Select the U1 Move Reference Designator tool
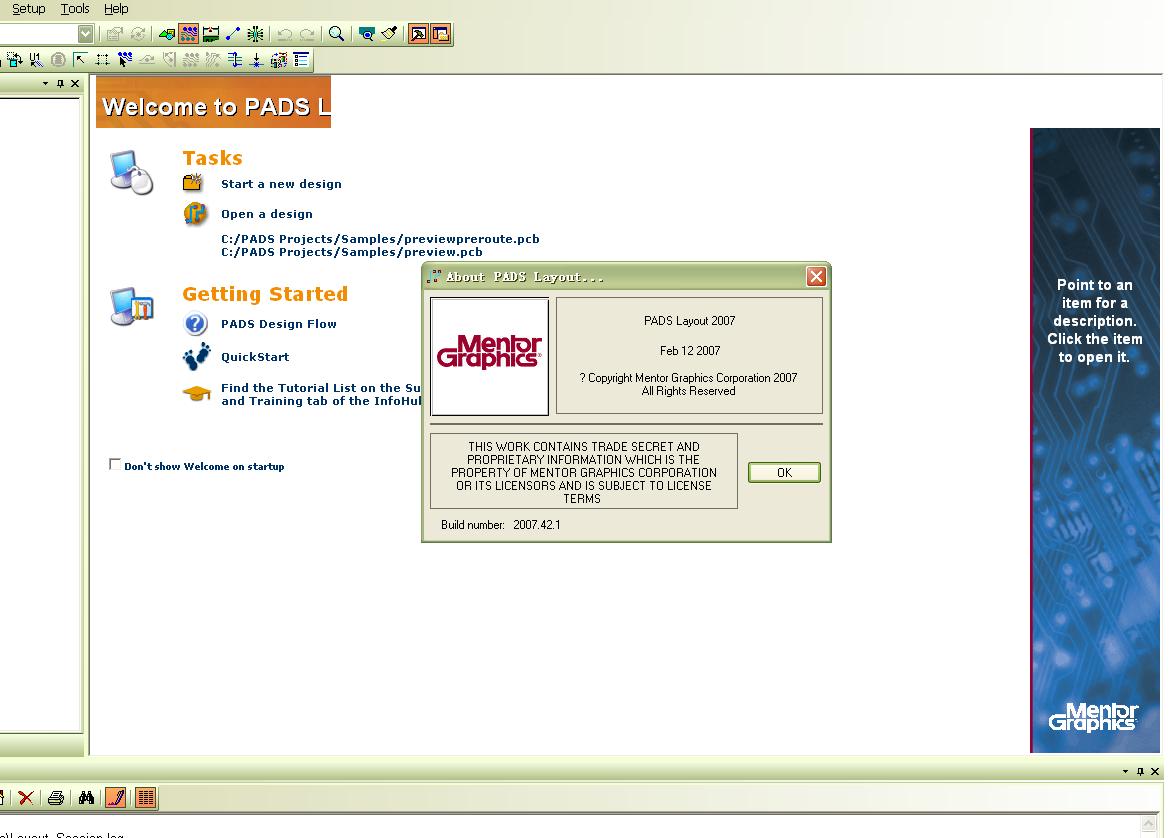Image resolution: width=1171 pixels, height=838 pixels. click(36, 60)
